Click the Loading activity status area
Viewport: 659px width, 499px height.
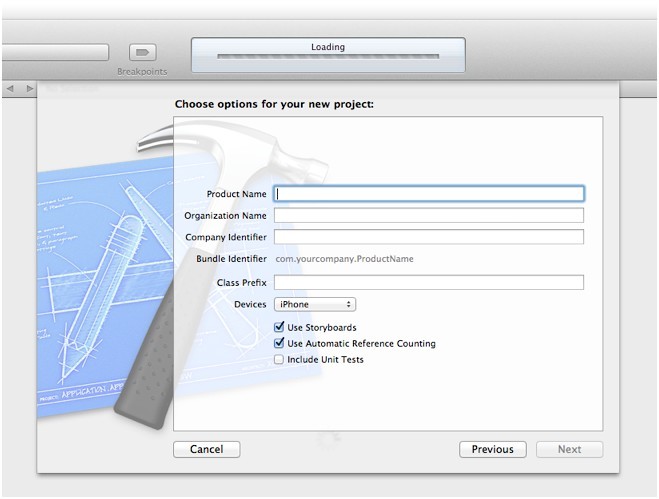click(328, 47)
